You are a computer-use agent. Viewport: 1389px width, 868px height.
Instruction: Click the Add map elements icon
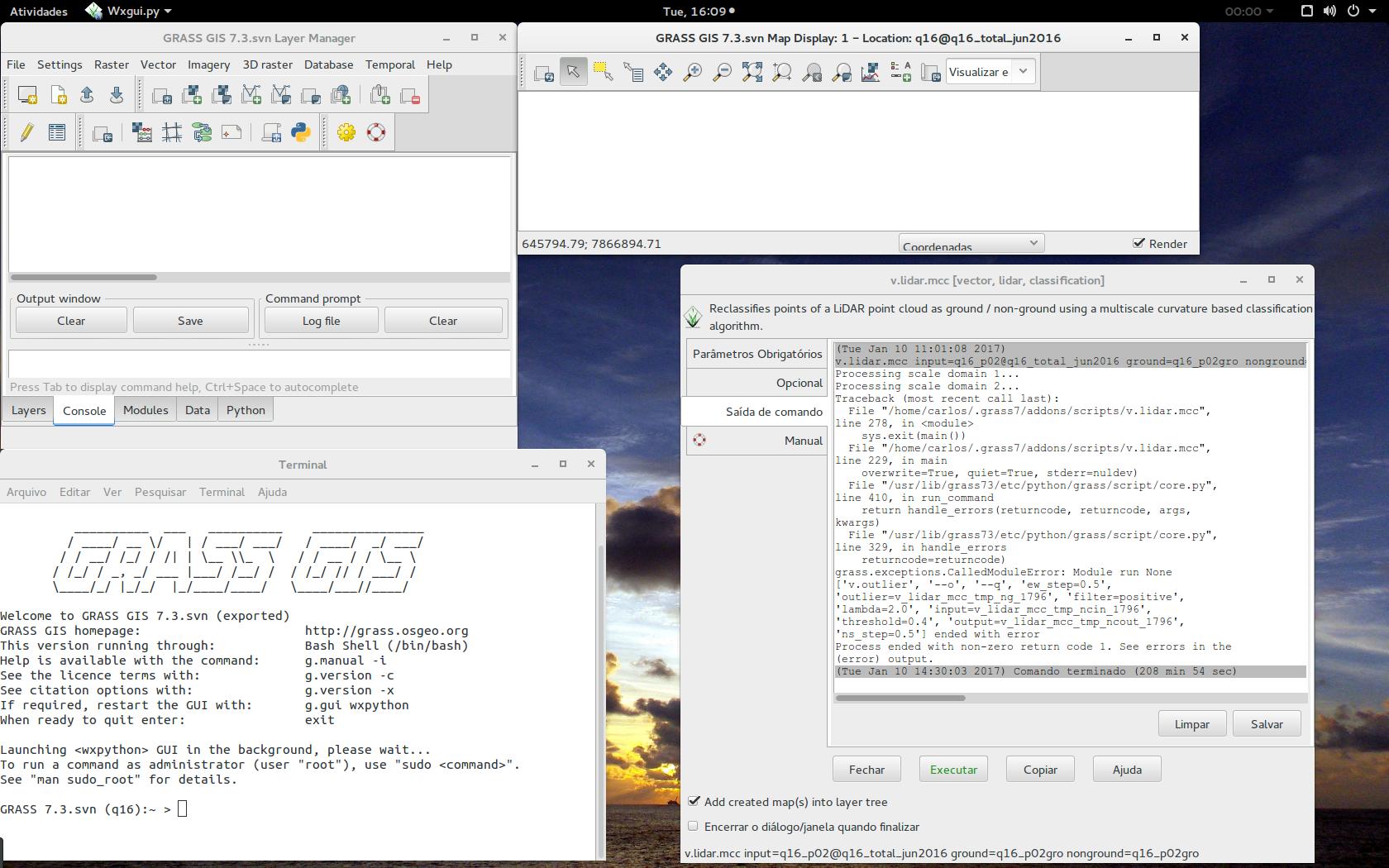tap(901, 73)
